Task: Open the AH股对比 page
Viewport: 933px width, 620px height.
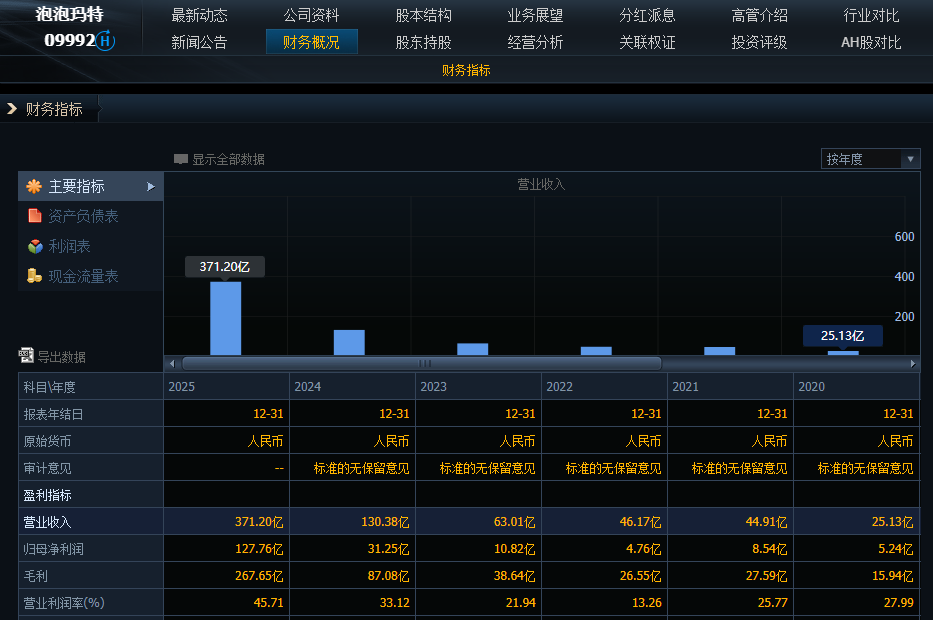Action: 871,42
